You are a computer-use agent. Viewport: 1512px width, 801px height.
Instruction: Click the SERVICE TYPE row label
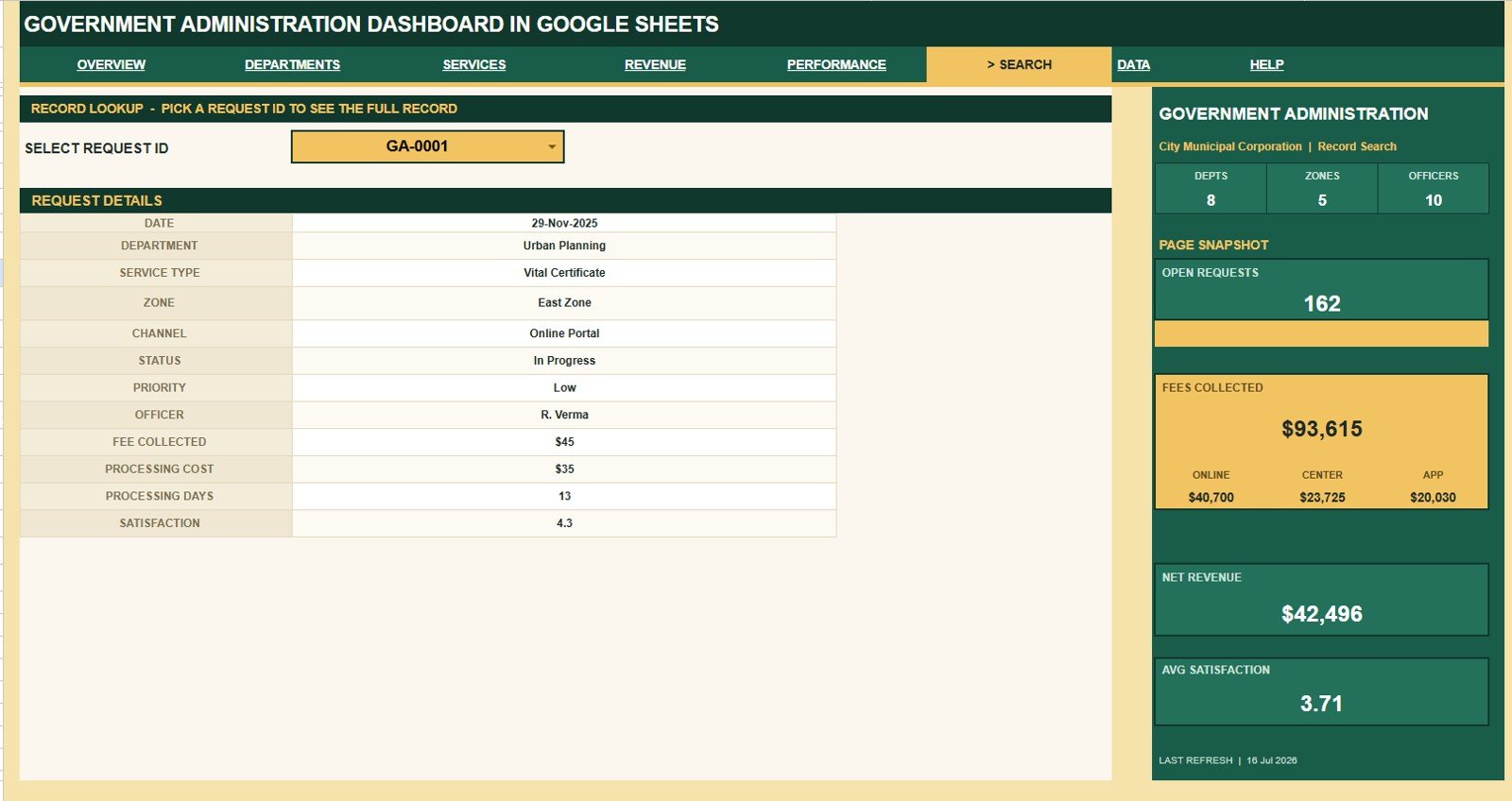click(159, 273)
